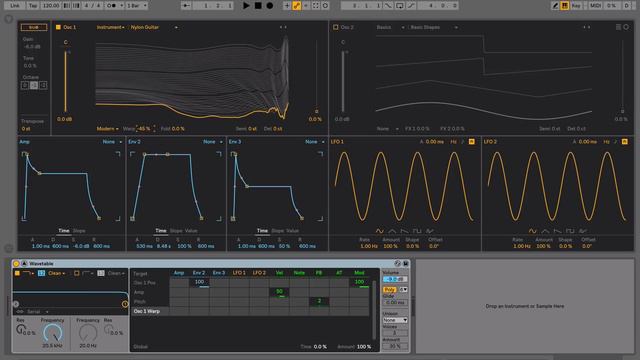The height and width of the screenshot is (360, 640).
Task: Open the Osc 1 Instrument category dropdown
Action: [x=110, y=27]
